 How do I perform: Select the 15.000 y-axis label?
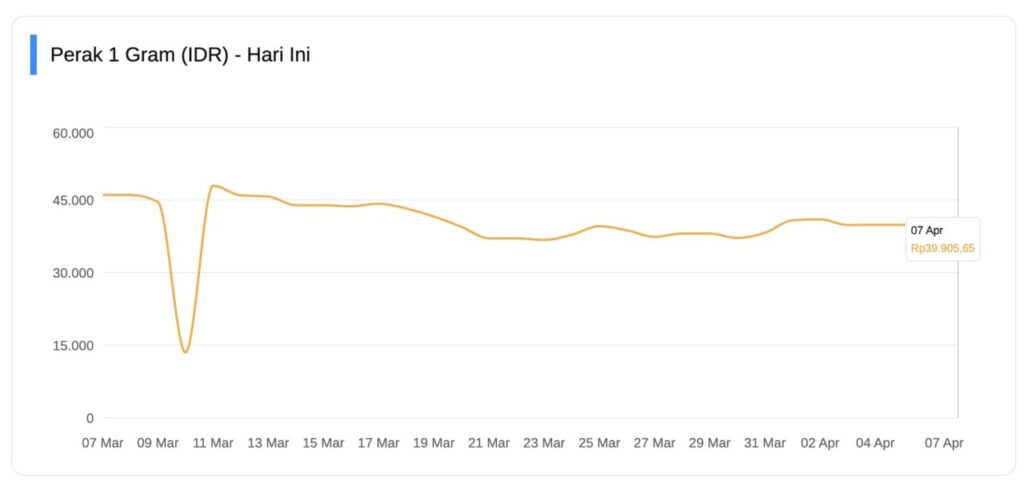tap(73, 345)
